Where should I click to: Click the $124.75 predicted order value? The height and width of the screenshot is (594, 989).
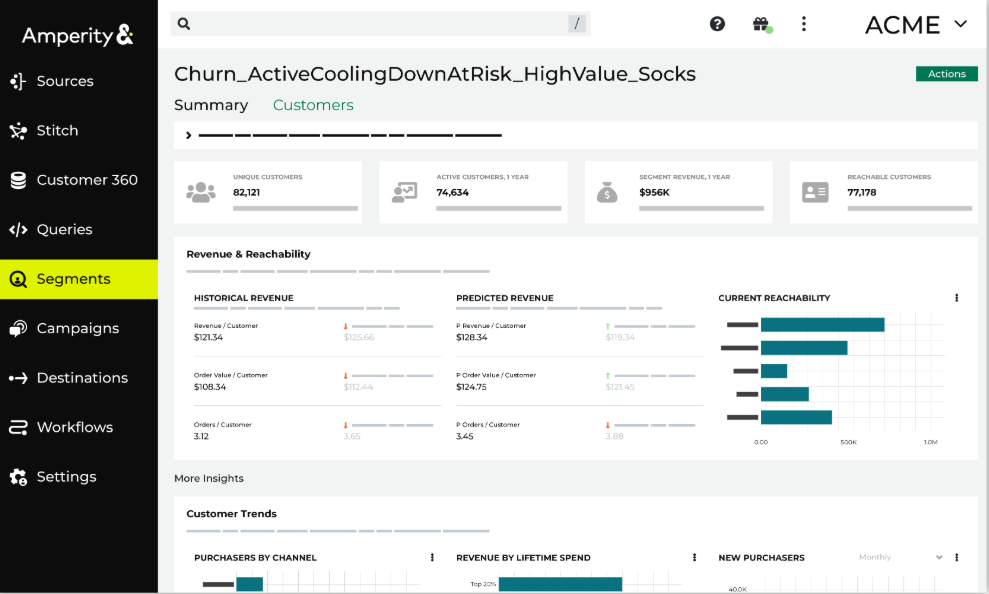471,387
